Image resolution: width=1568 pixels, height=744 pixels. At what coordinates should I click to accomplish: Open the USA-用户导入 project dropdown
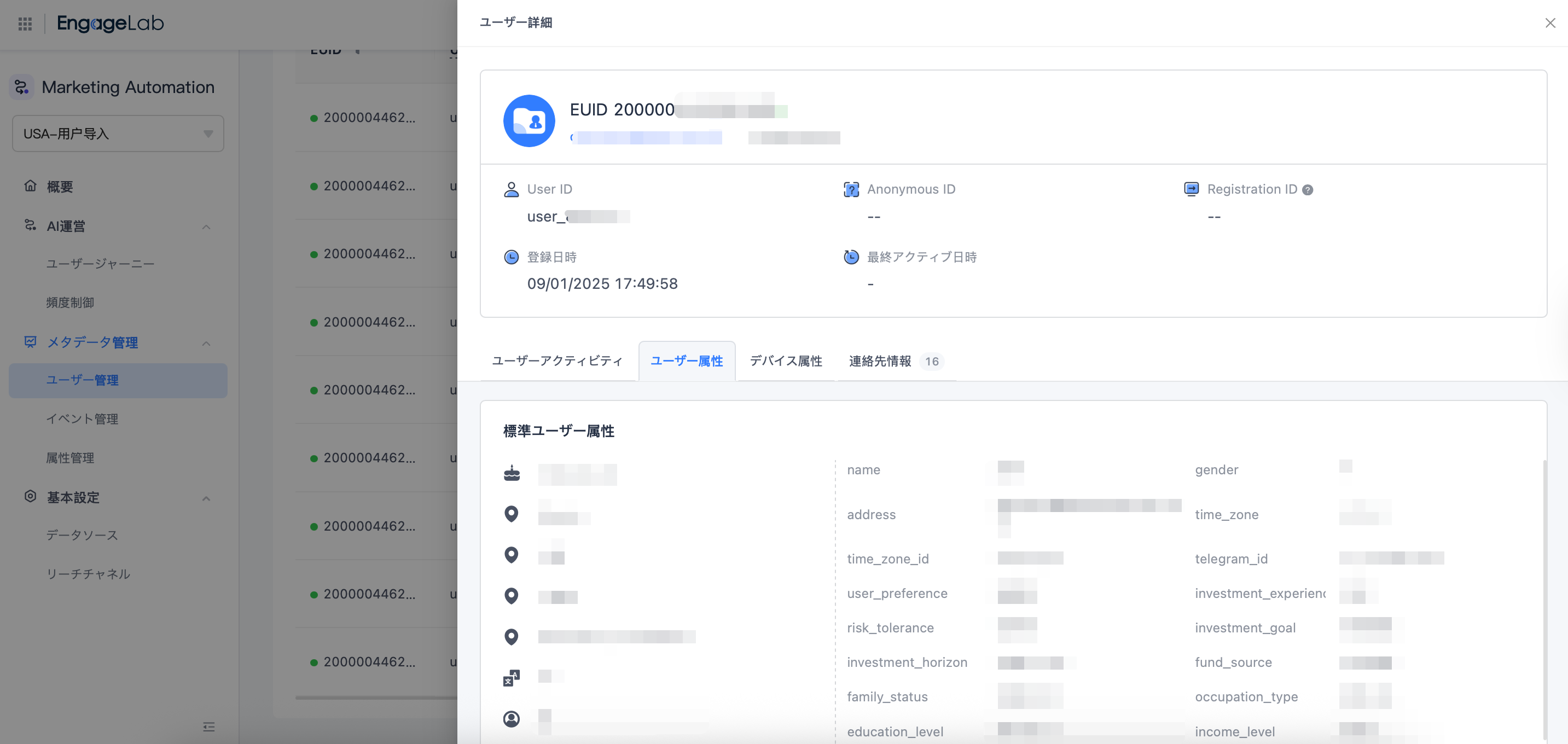click(x=118, y=133)
